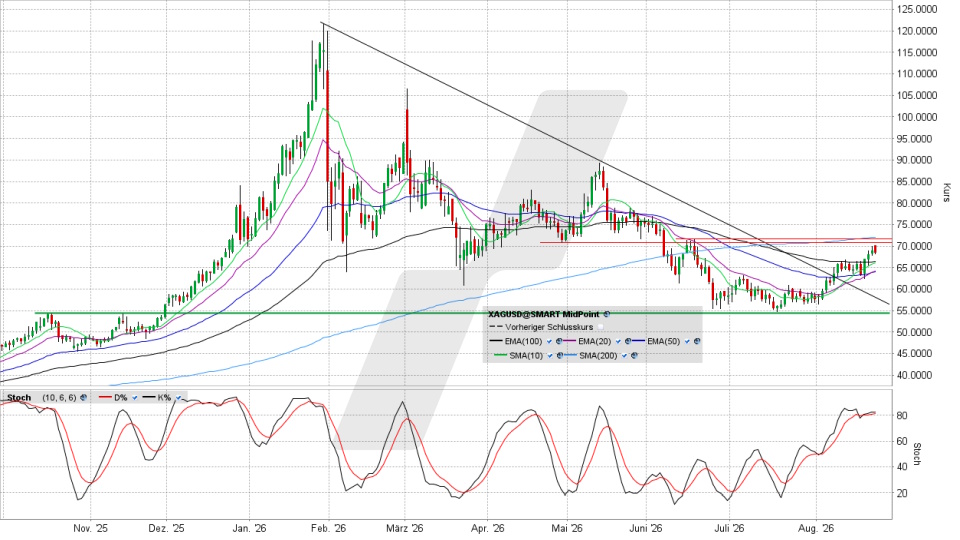Click the 100.0000 price axis label
The width and height of the screenshot is (960, 540).
click(x=919, y=117)
